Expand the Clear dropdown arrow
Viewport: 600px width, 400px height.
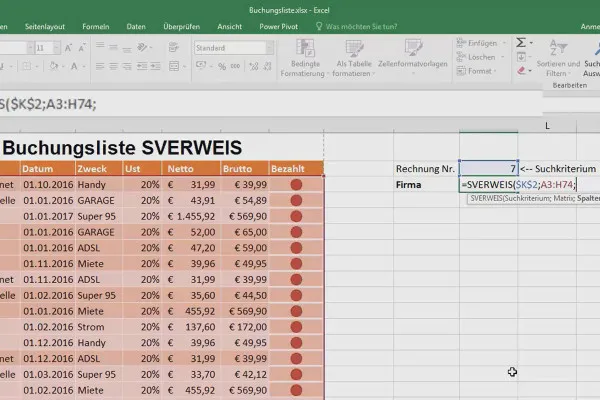pyautogui.click(x=530, y=71)
